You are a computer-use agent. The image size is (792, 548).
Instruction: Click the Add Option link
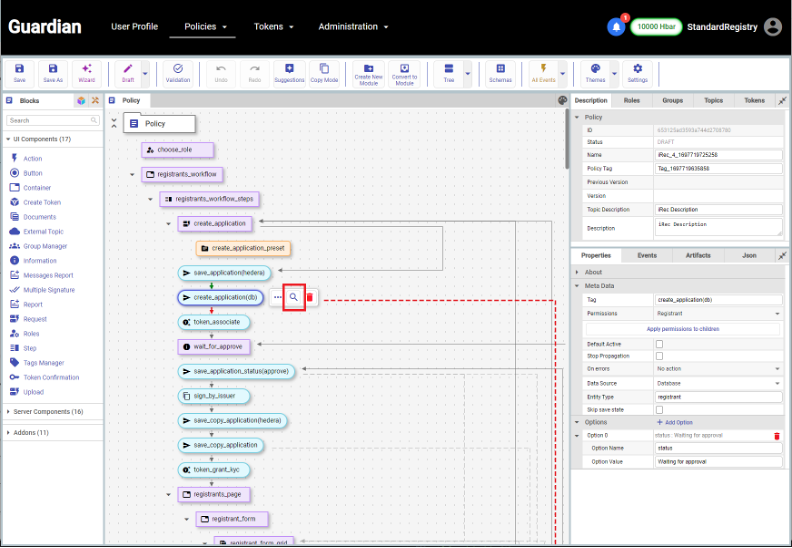pos(674,422)
